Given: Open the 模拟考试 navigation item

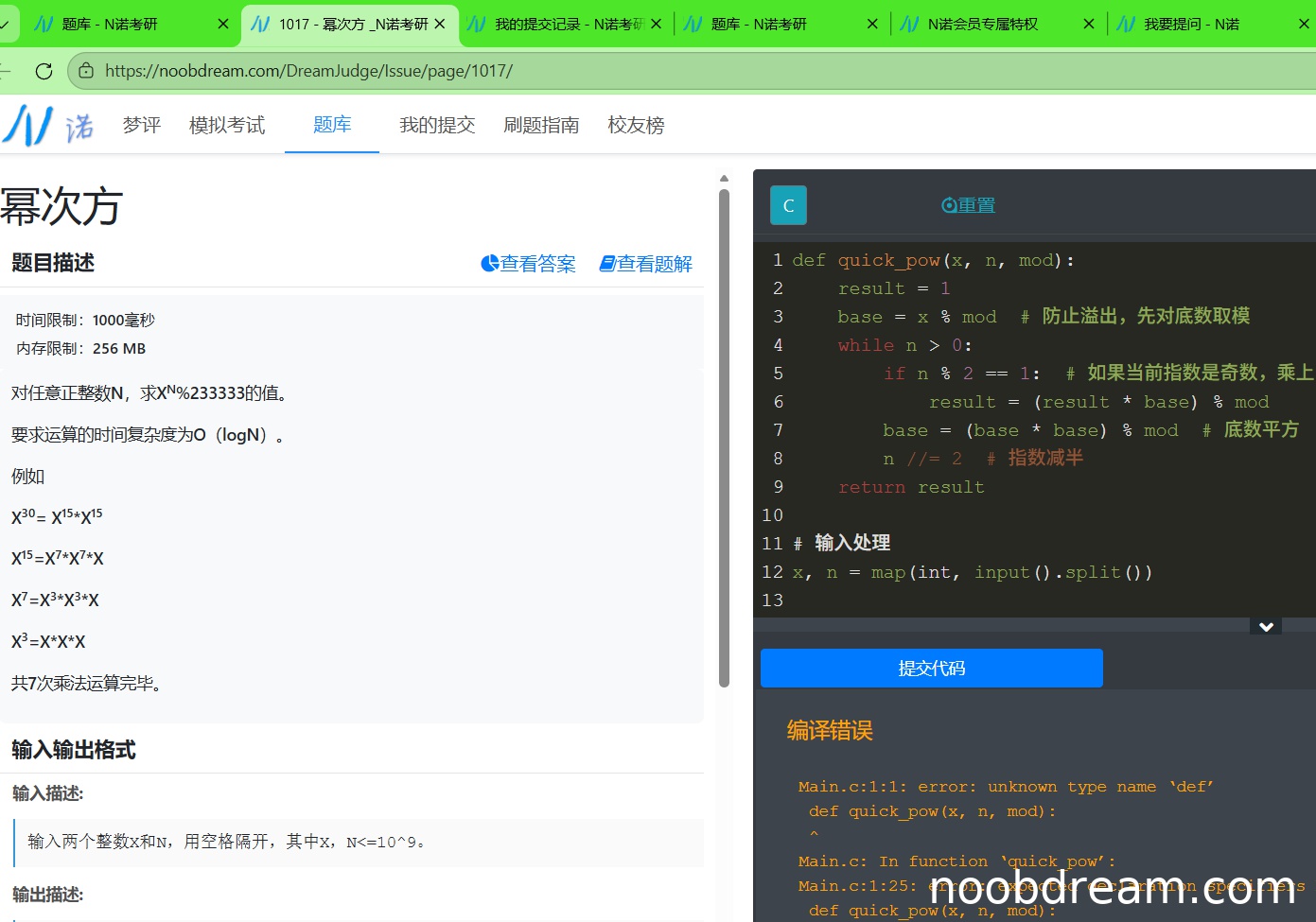Looking at the screenshot, I should pyautogui.click(x=227, y=125).
